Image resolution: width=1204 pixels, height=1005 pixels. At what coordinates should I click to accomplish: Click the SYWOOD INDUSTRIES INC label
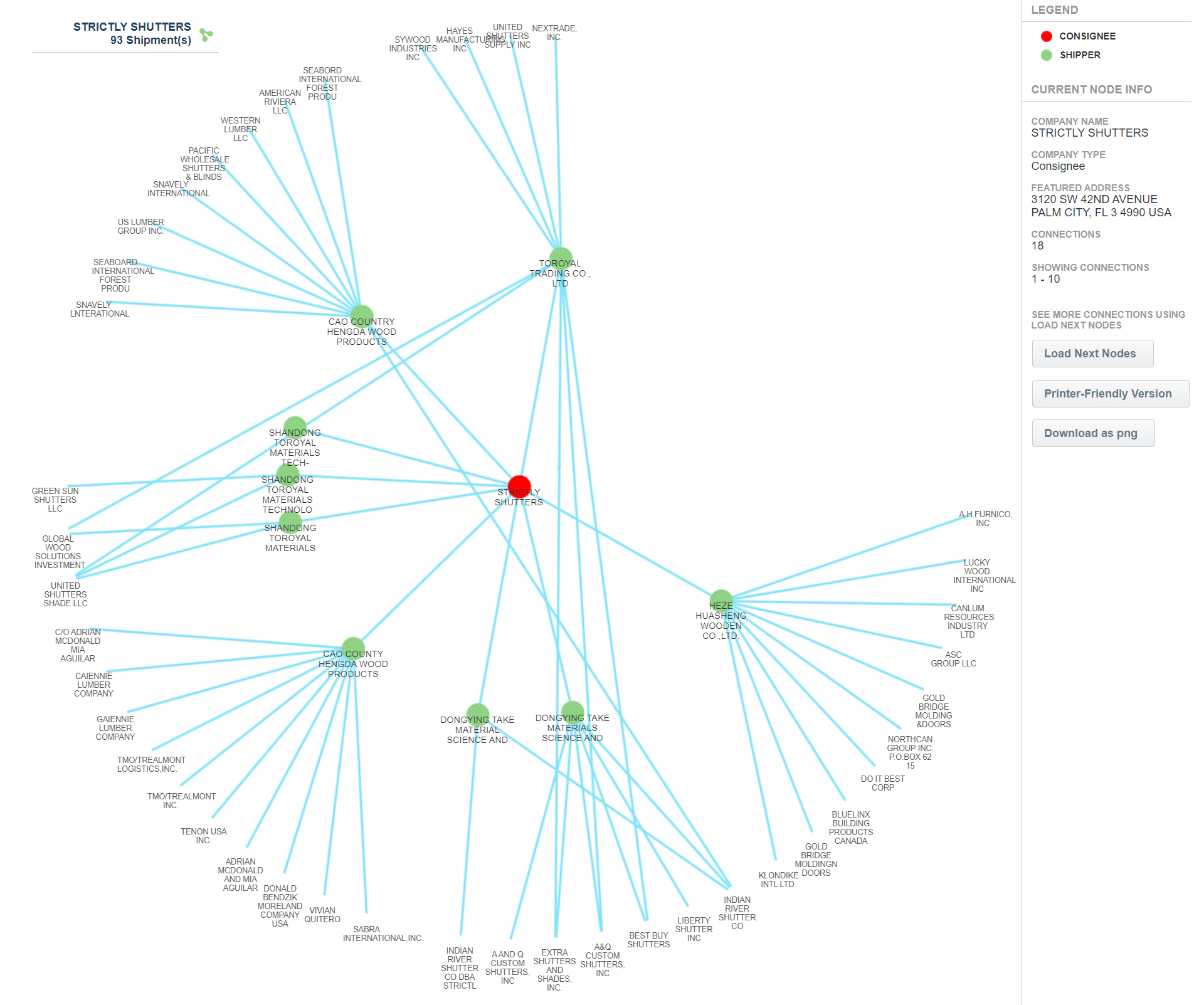pos(413,48)
